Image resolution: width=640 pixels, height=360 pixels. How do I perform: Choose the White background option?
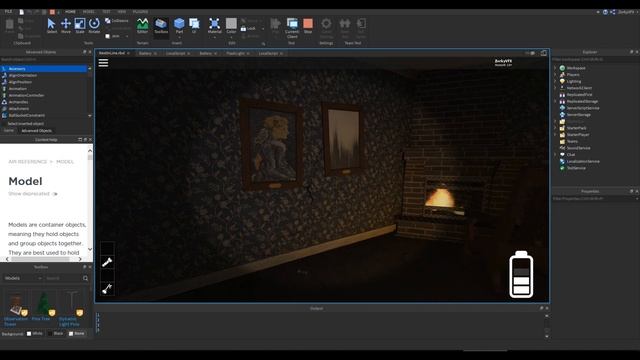point(34,333)
